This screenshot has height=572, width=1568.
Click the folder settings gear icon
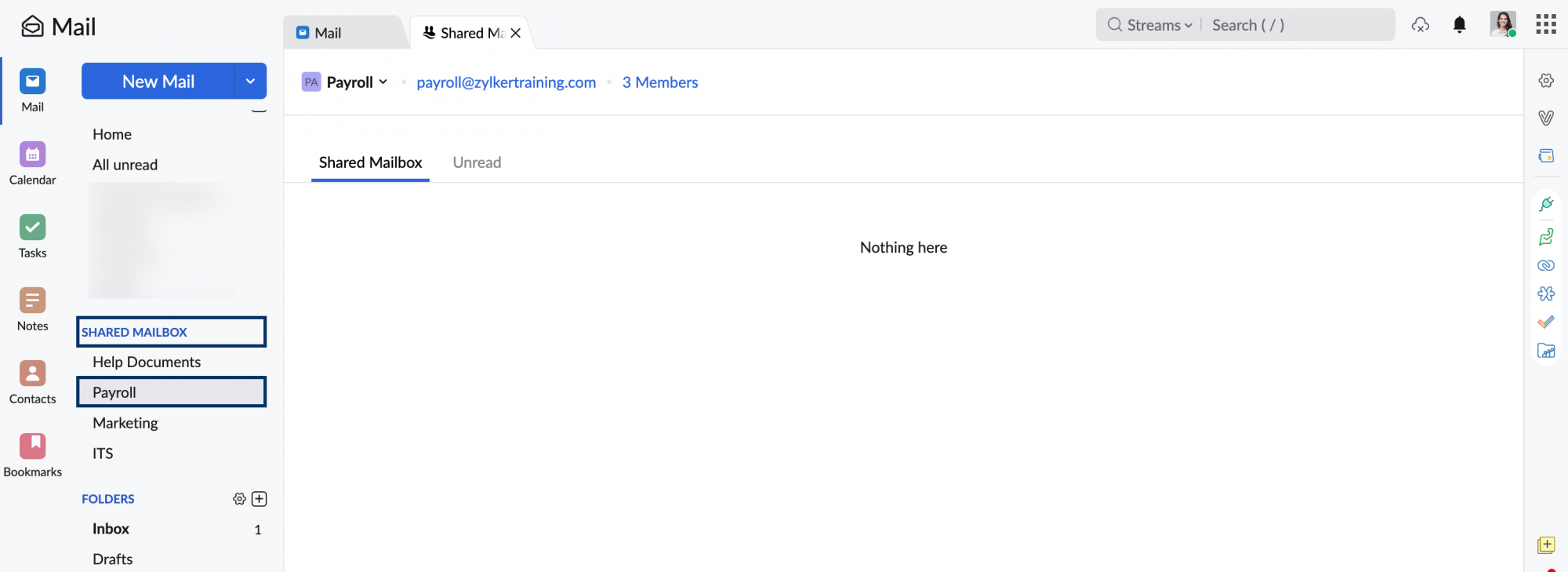[x=239, y=499]
